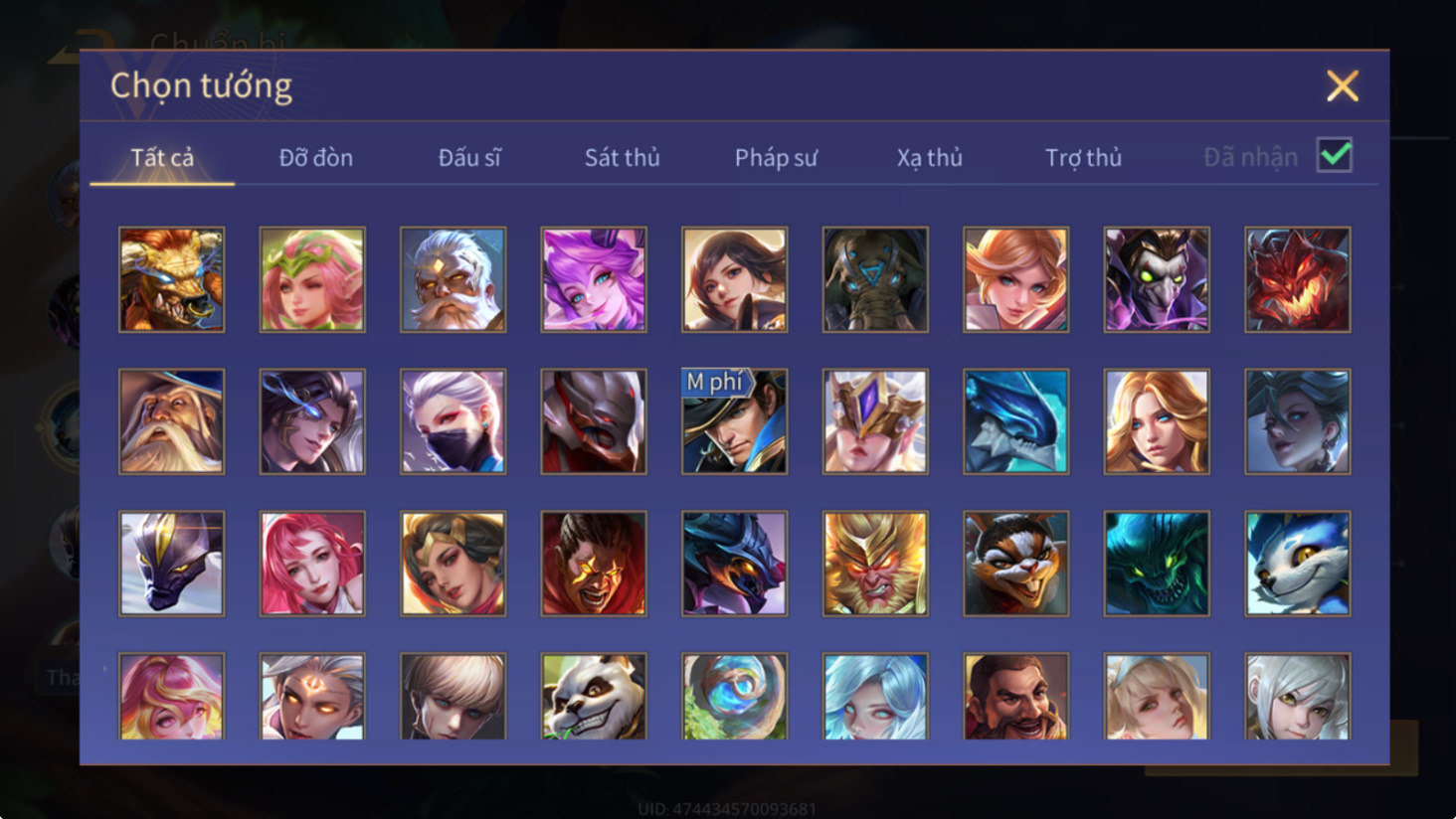Choose the panda hero portrait
The image size is (1456, 819).
click(594, 696)
